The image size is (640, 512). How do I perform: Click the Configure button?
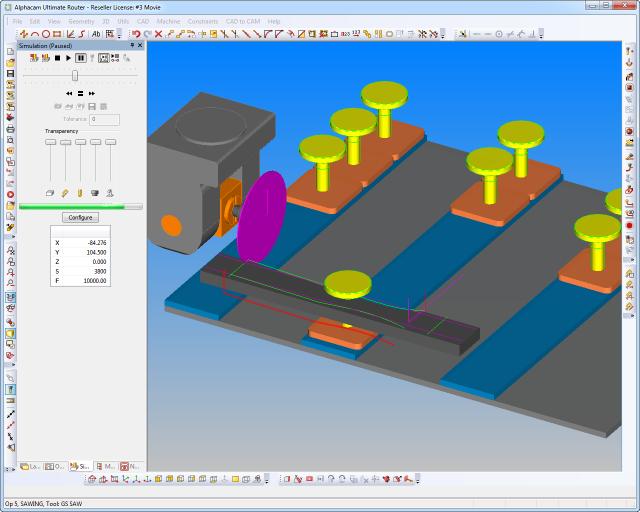80,217
